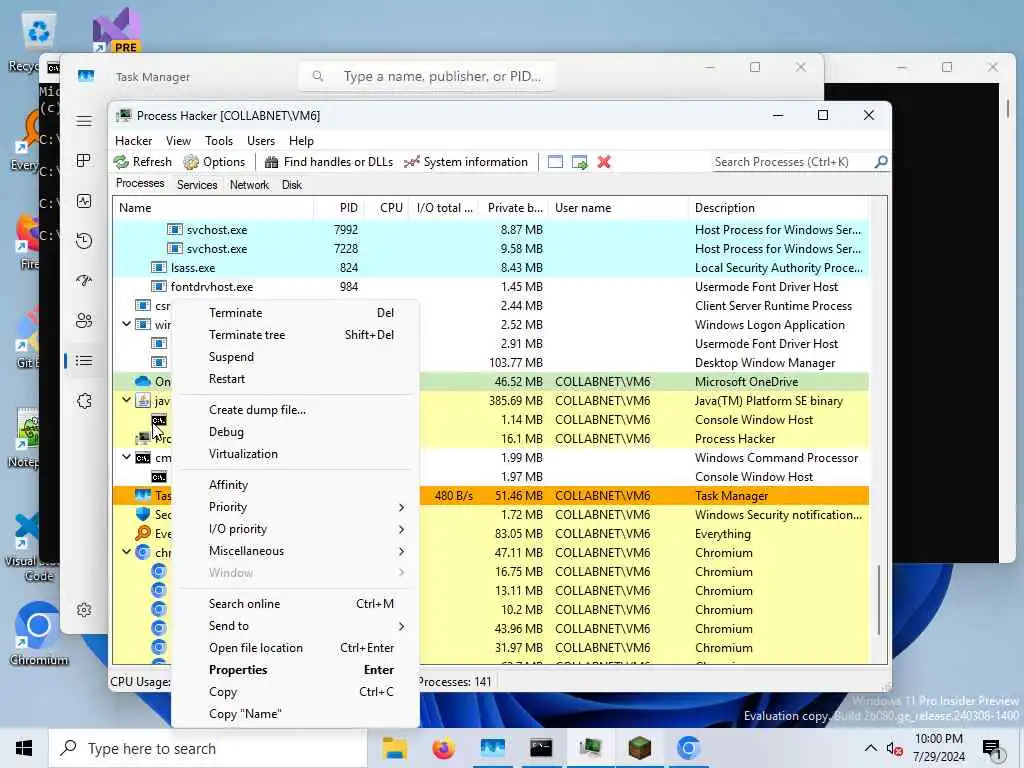Select the fontdrvhost.exe PID 984 row
Viewport: 1024px width, 768px height.
[x=491, y=287]
